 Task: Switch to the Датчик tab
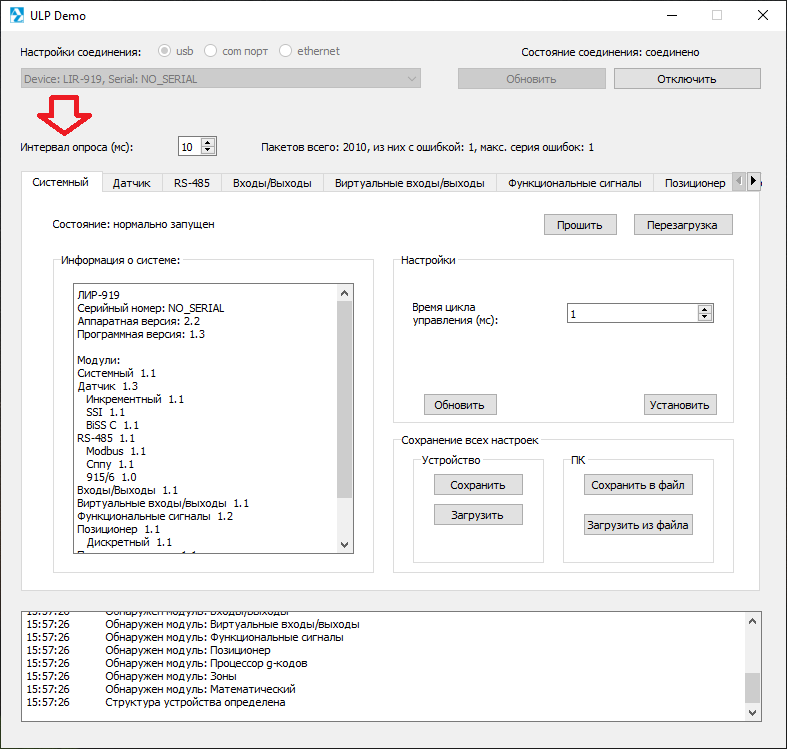[x=131, y=183]
